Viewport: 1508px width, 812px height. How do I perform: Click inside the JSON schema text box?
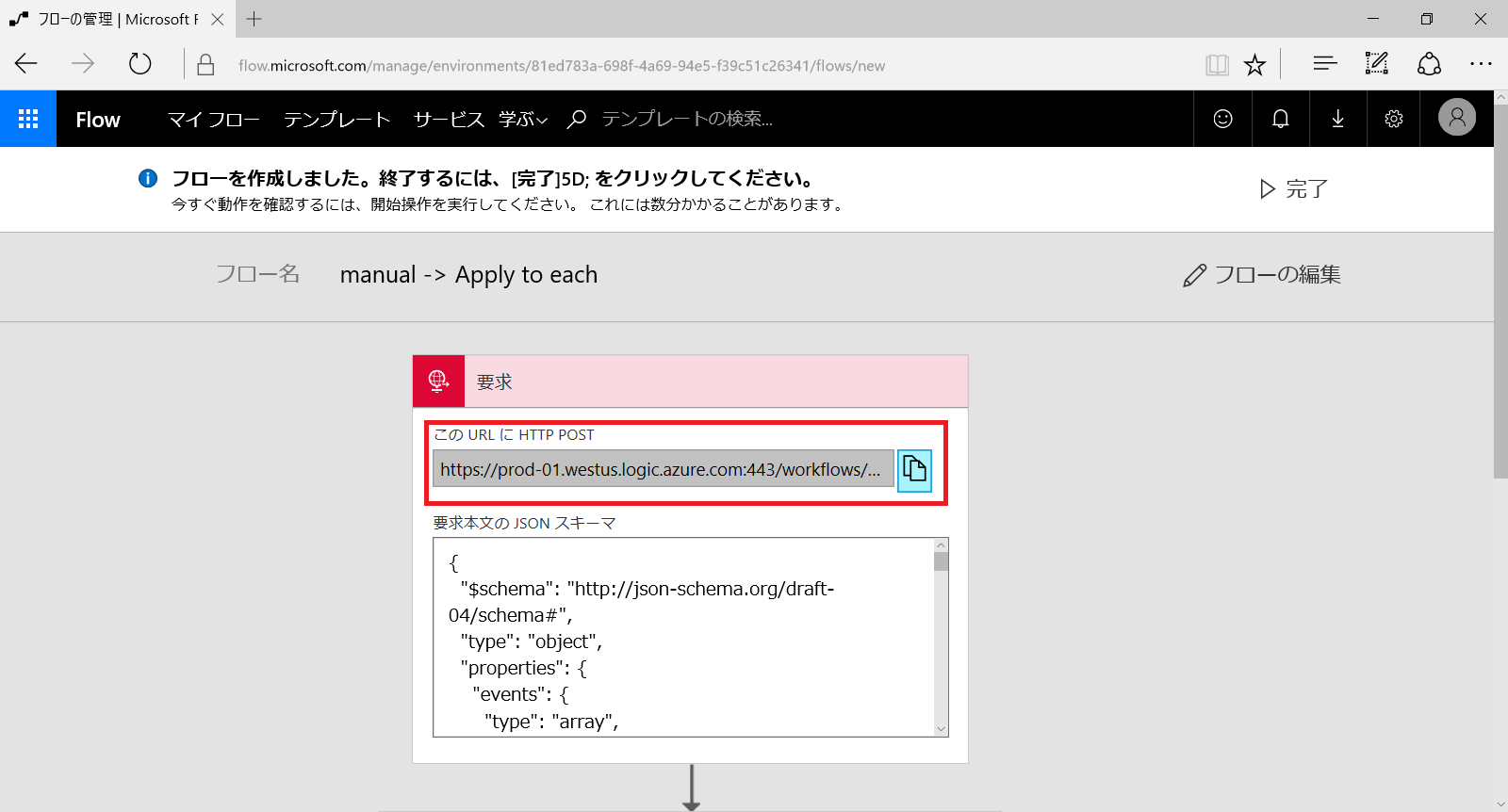682,637
